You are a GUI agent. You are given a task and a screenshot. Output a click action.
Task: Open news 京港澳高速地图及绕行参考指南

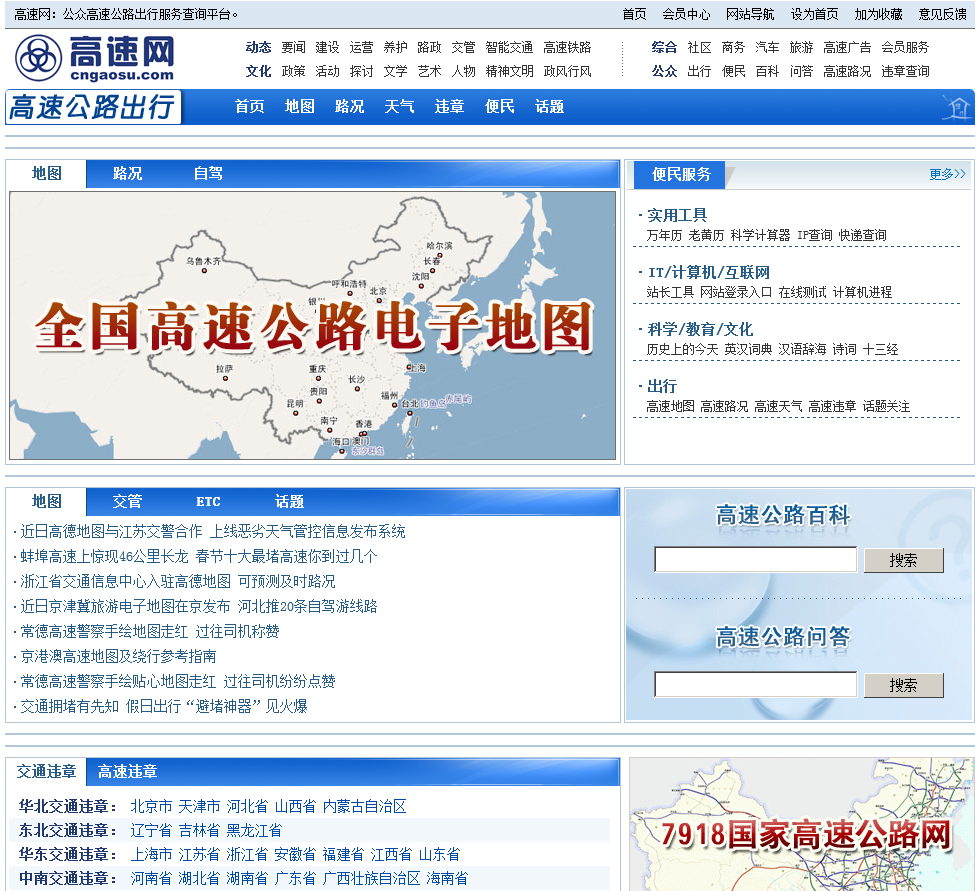[x=118, y=657]
